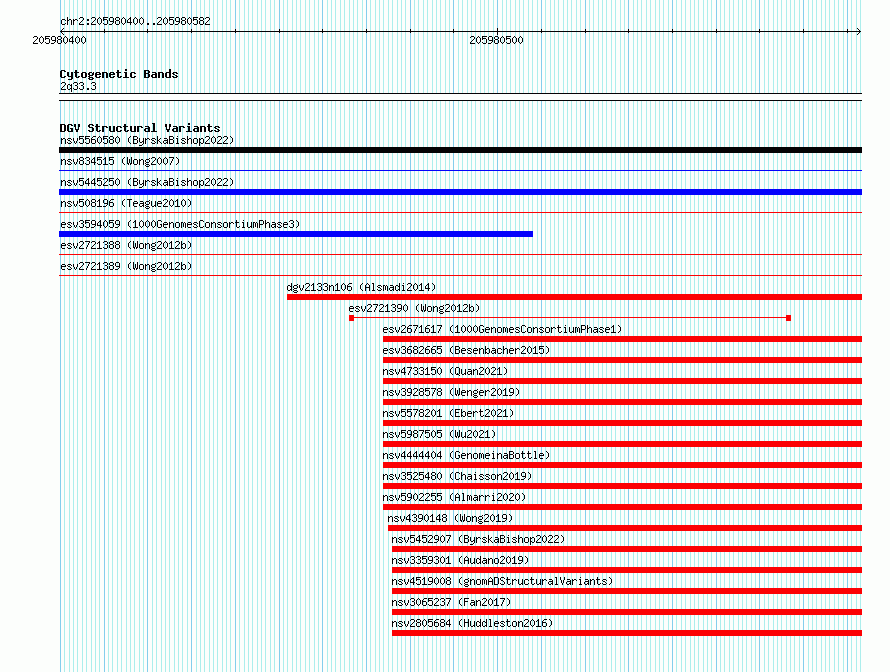Select the red nsv3065237 variant bar
Image resolution: width=890 pixels, height=672 pixels.
pos(627,612)
